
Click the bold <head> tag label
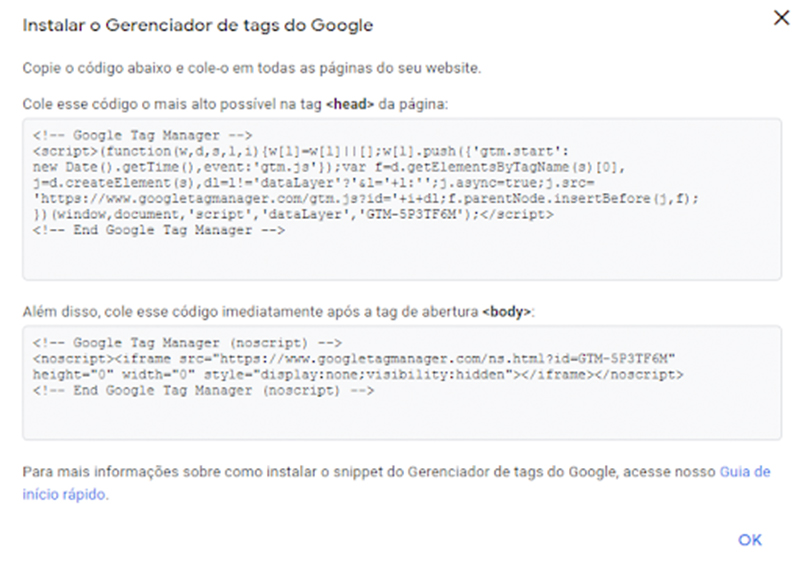349,104
